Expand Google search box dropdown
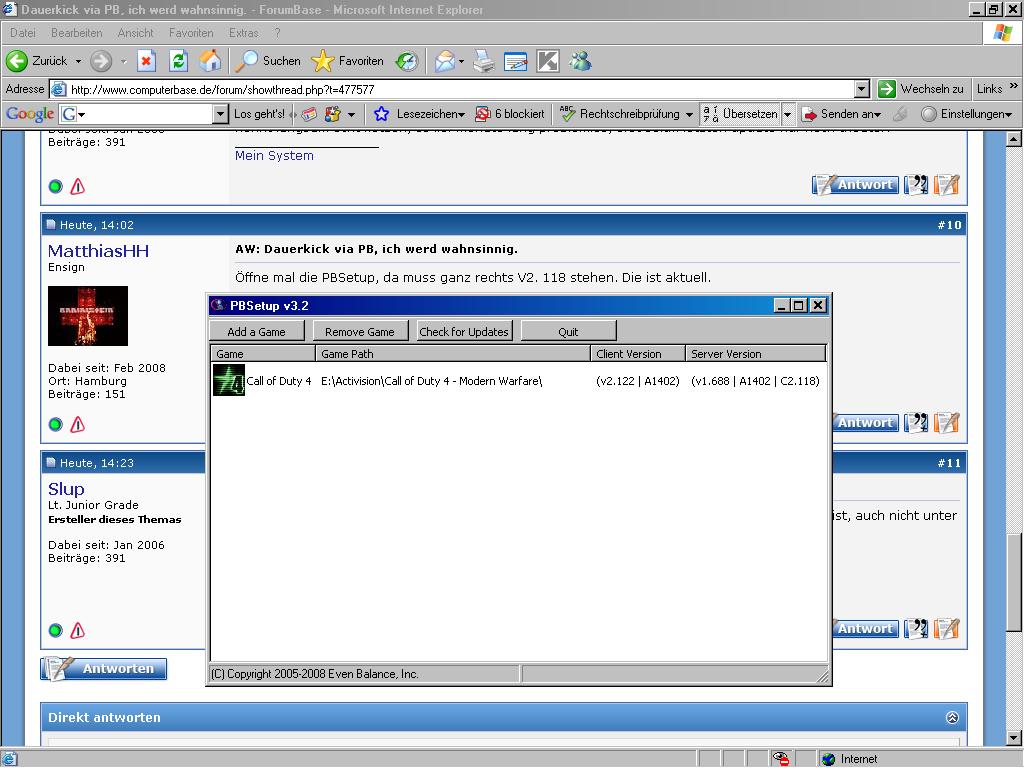 (221, 114)
